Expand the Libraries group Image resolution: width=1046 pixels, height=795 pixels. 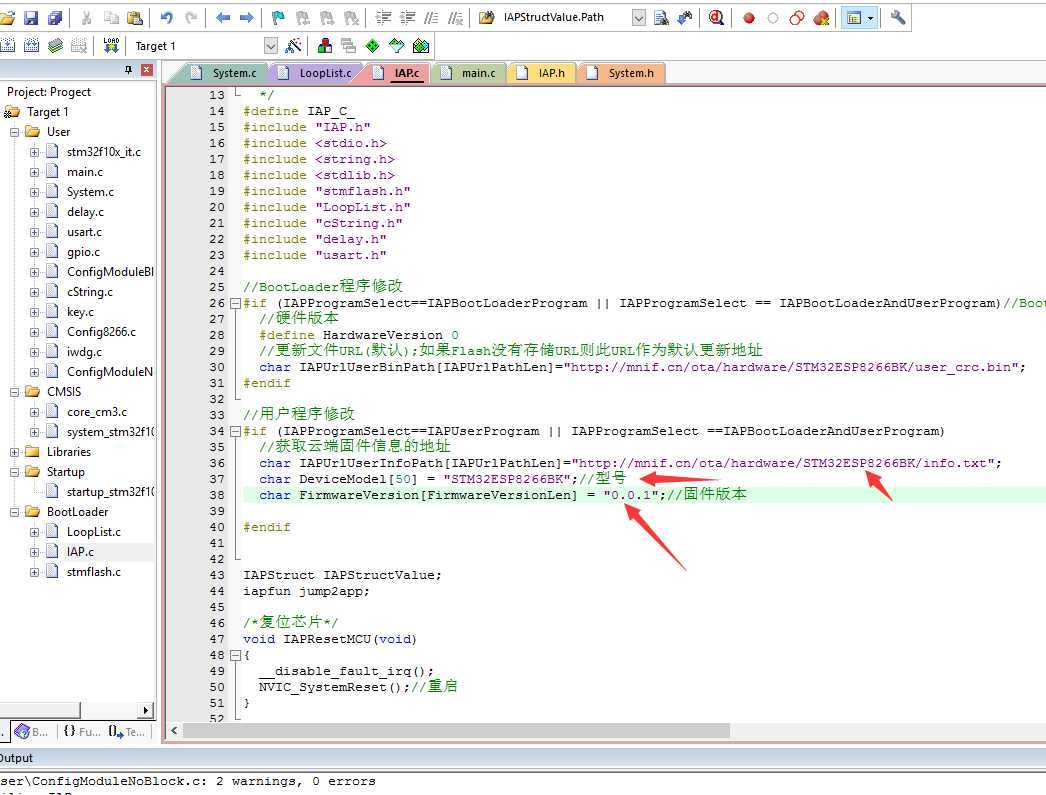(14, 452)
